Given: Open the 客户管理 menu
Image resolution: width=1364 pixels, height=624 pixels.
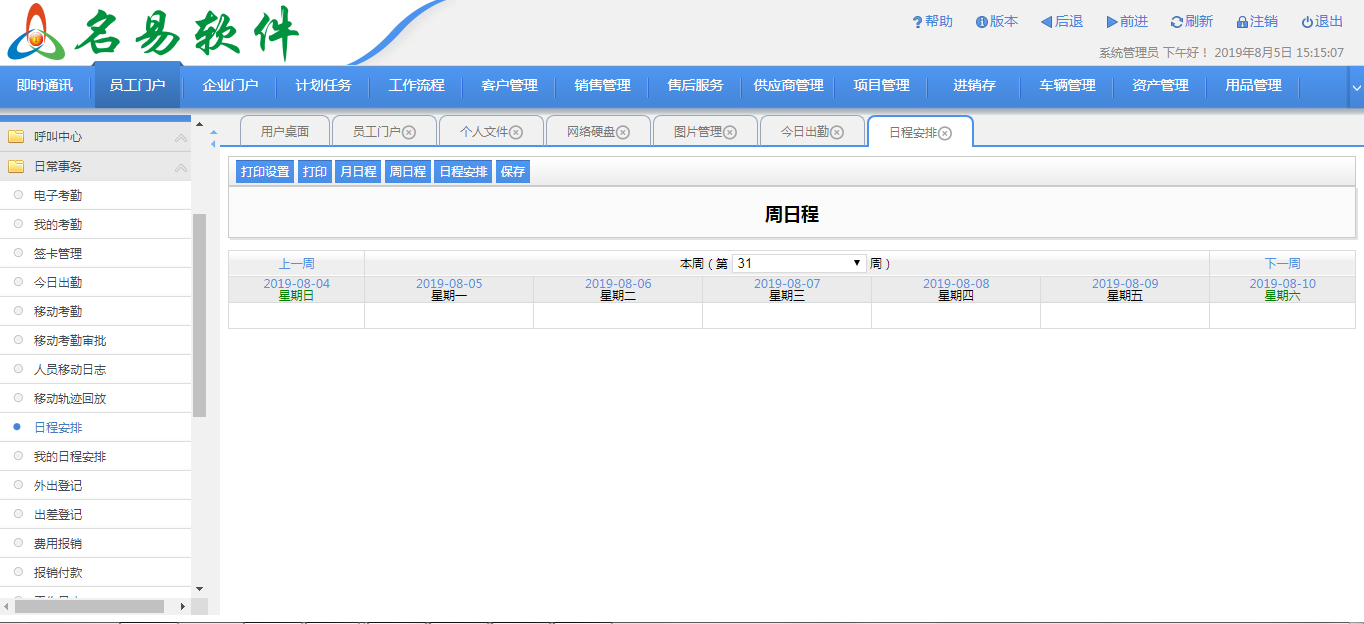Looking at the screenshot, I should (509, 86).
